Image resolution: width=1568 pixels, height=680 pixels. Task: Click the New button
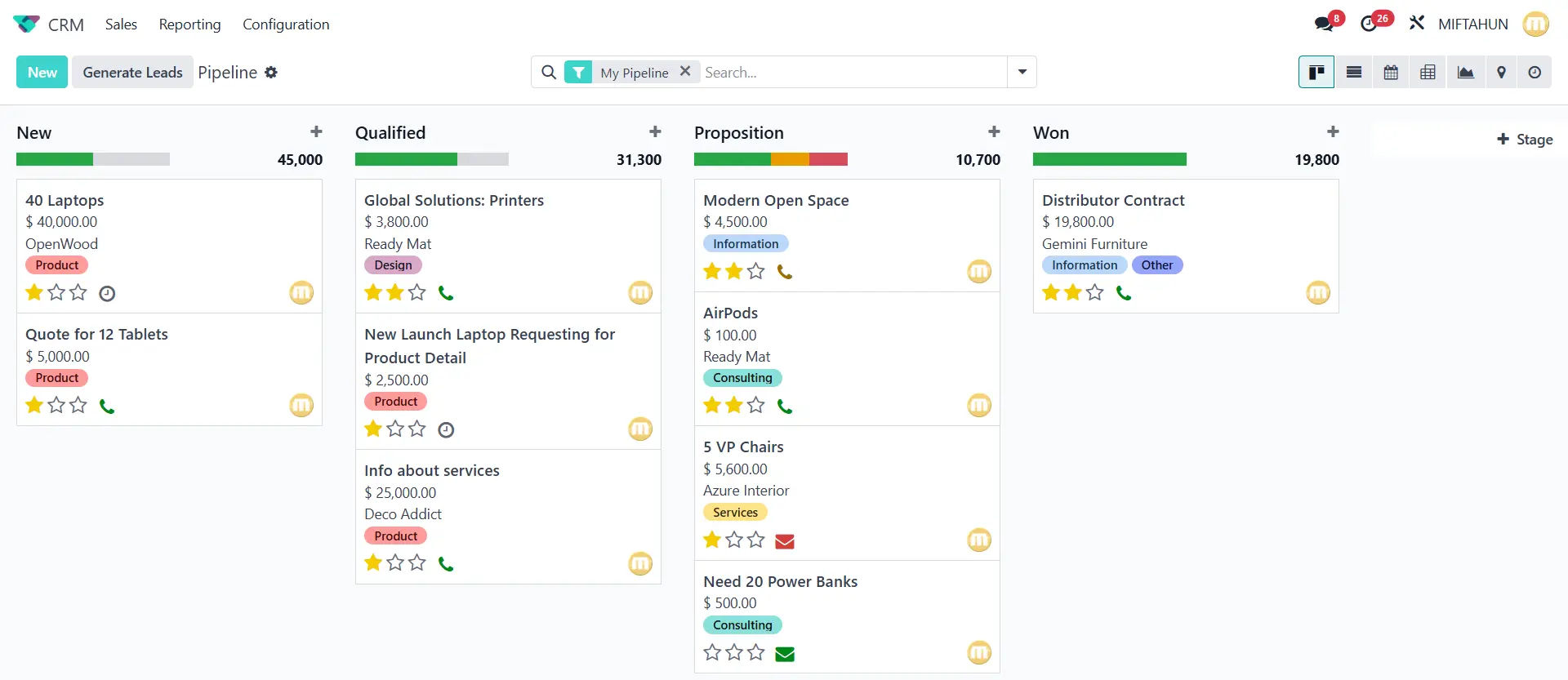tap(42, 73)
